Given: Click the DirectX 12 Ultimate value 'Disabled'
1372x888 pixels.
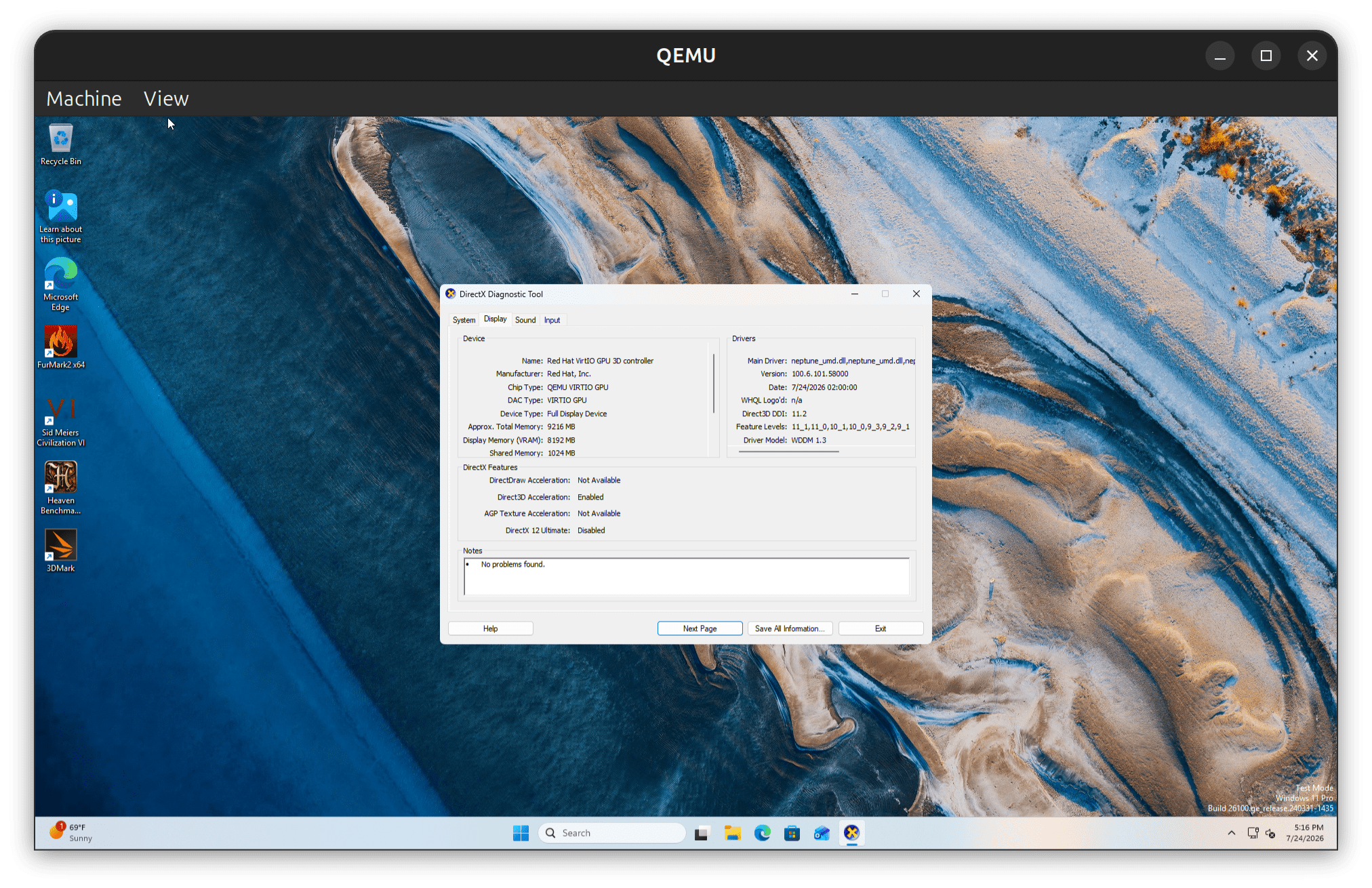Looking at the screenshot, I should coord(591,530).
